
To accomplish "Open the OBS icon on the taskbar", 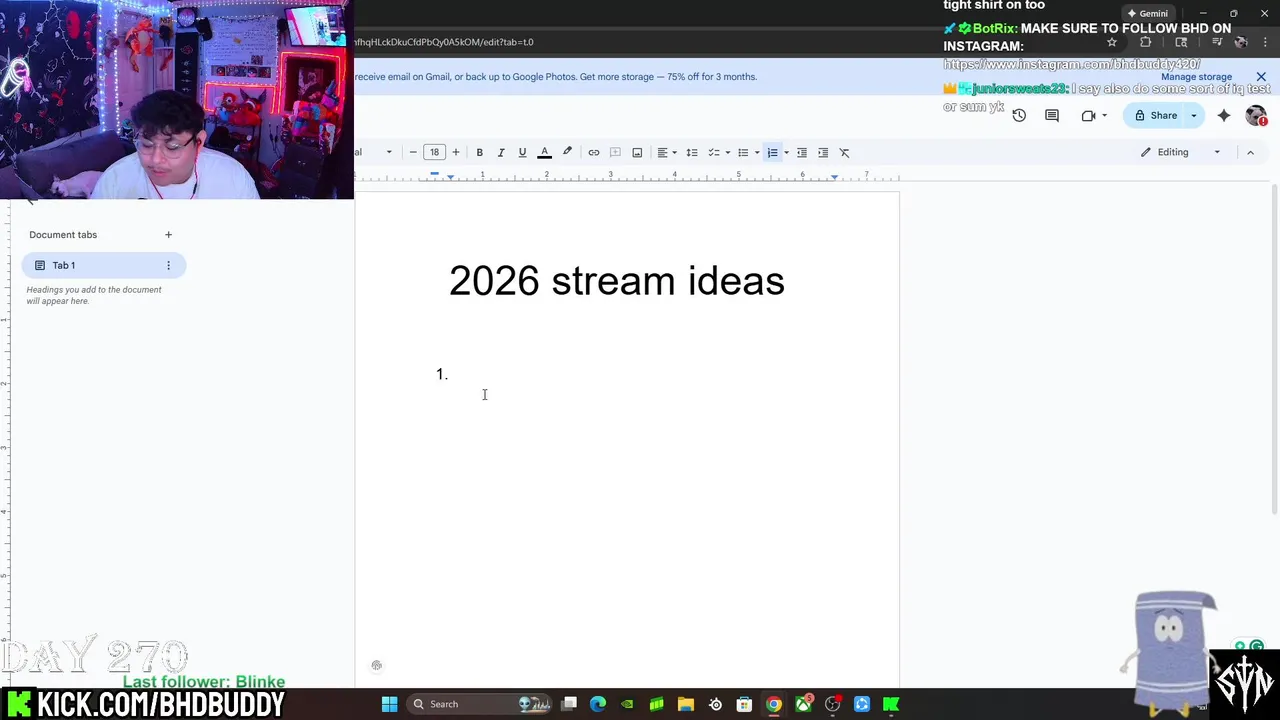I will pos(832,704).
